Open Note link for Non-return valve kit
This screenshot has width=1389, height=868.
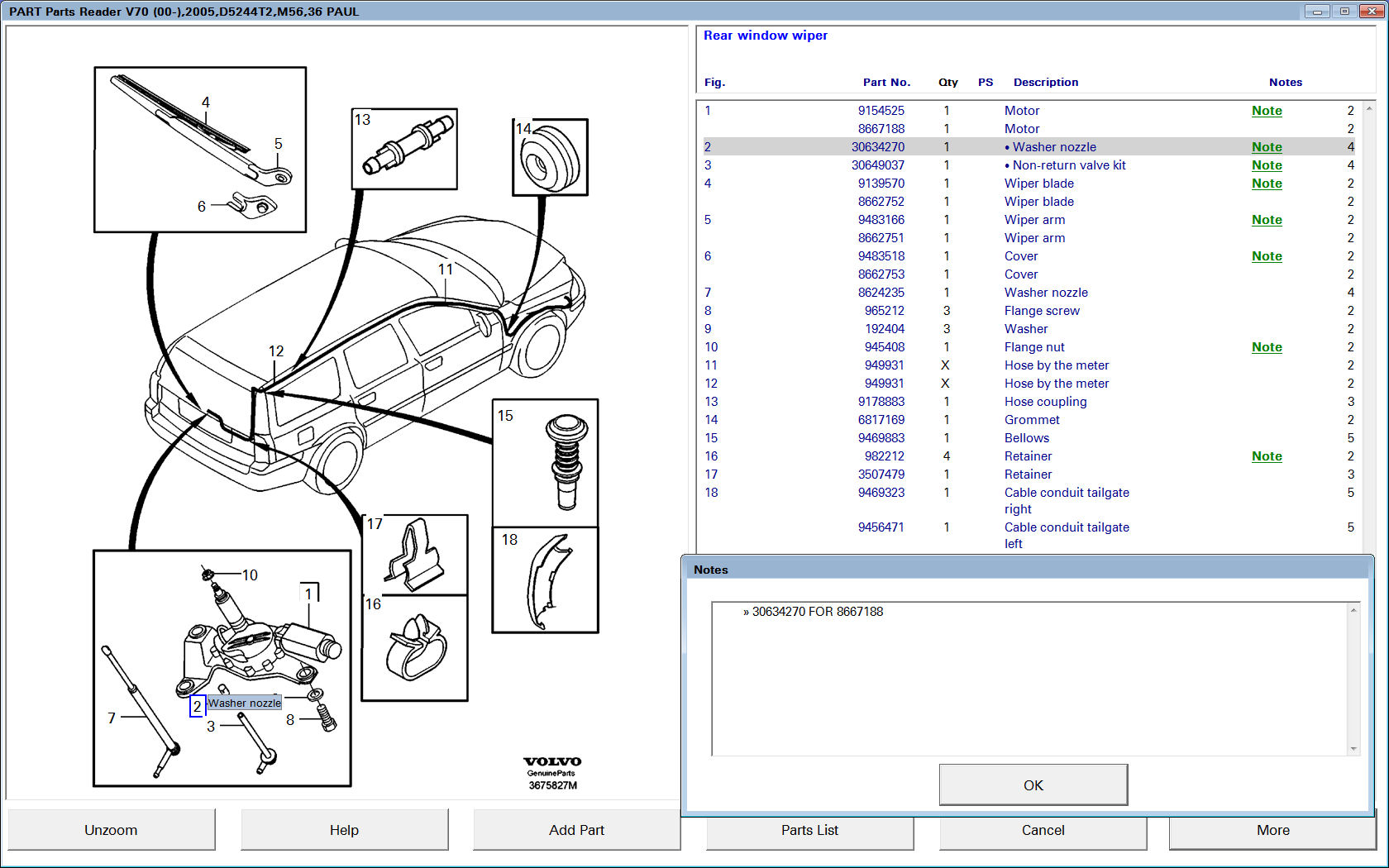[x=1266, y=165]
